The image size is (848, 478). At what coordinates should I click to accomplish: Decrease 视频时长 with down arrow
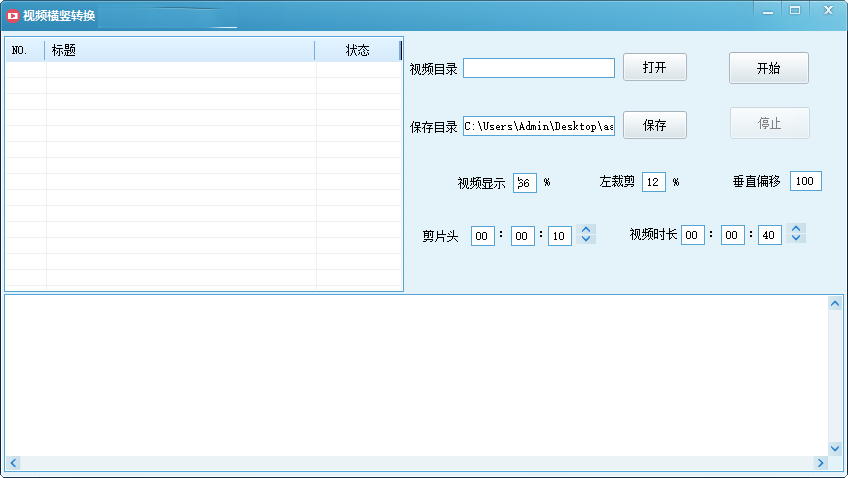click(x=796, y=238)
